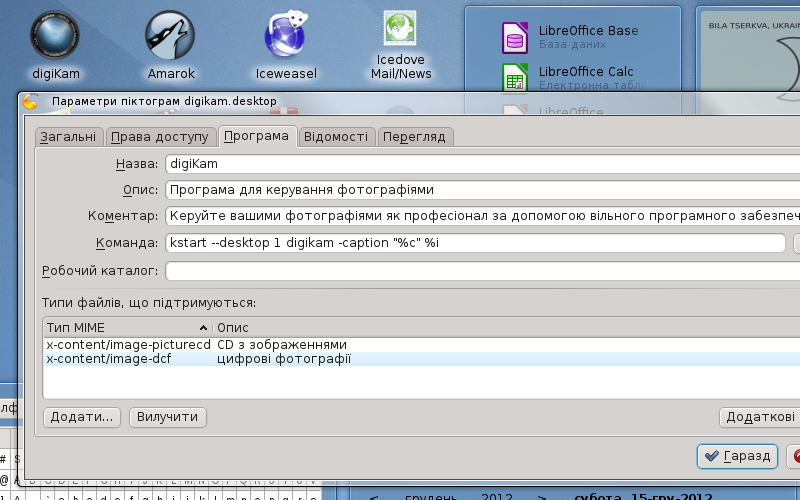Click into the Опис input field
This screenshot has height=500, width=800.
[x=483, y=190]
